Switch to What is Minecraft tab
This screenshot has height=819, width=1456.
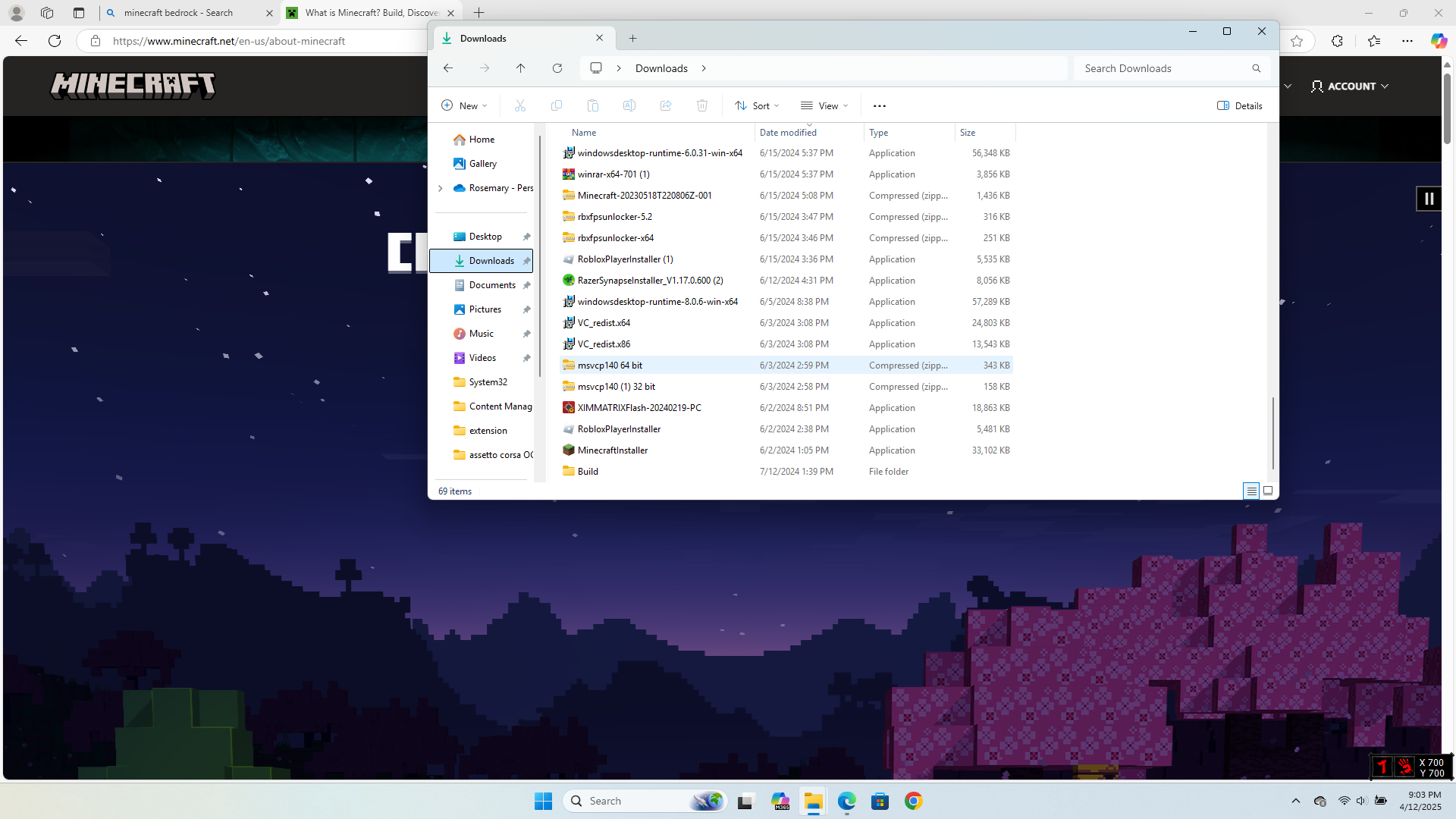coord(372,13)
